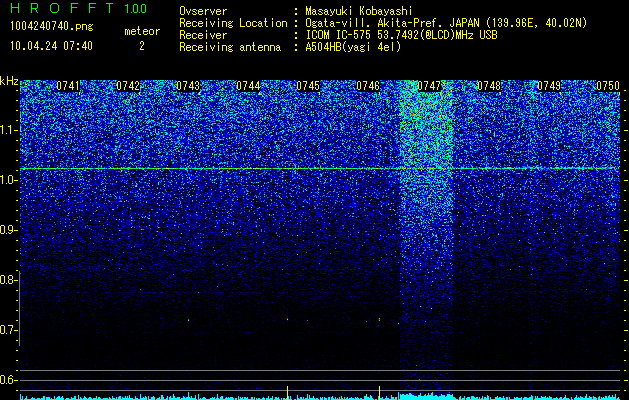Click the 0747 time marker
629x400 pixels.
coord(429,86)
